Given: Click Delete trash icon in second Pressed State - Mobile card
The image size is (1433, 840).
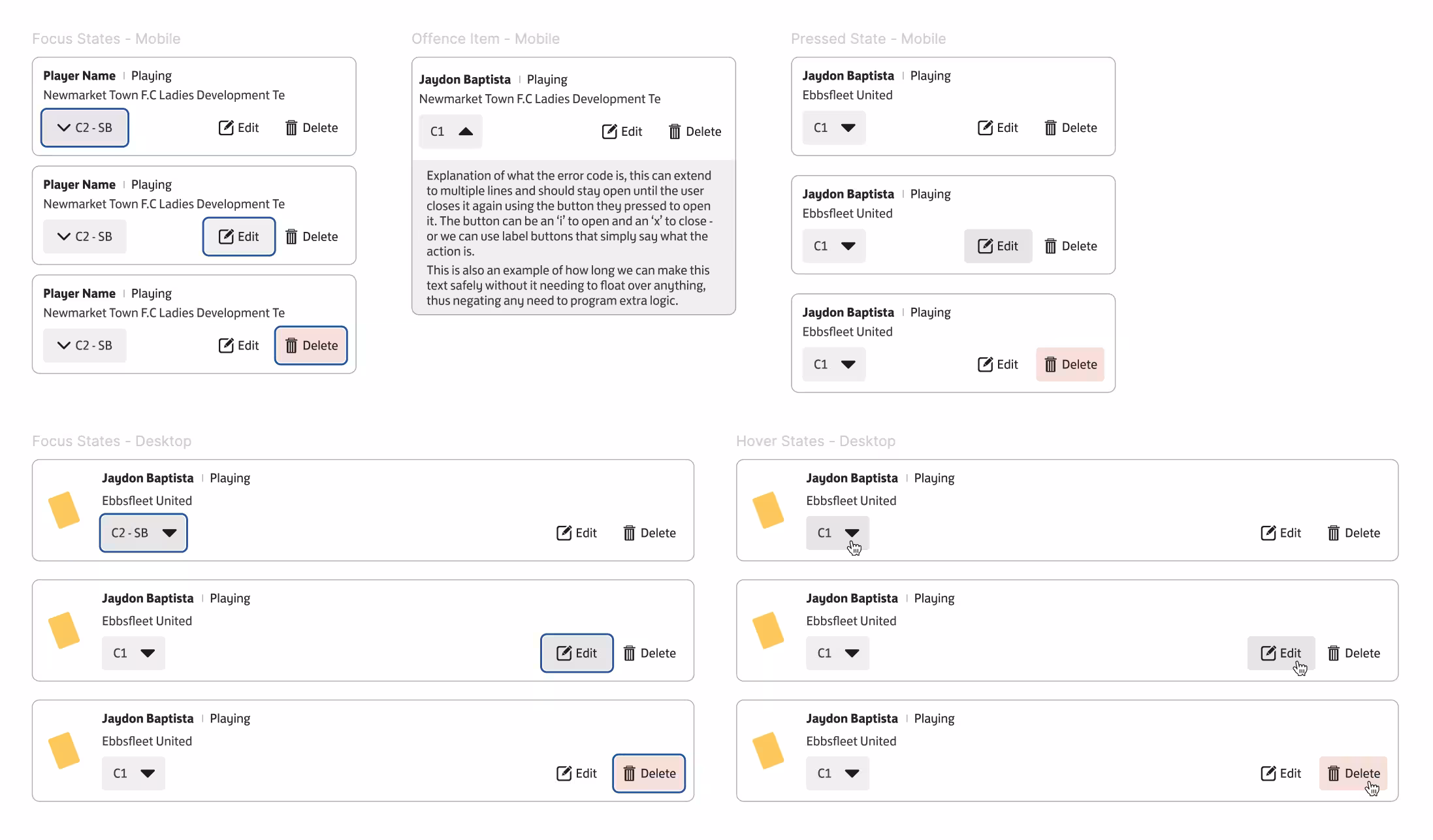Looking at the screenshot, I should [1050, 246].
